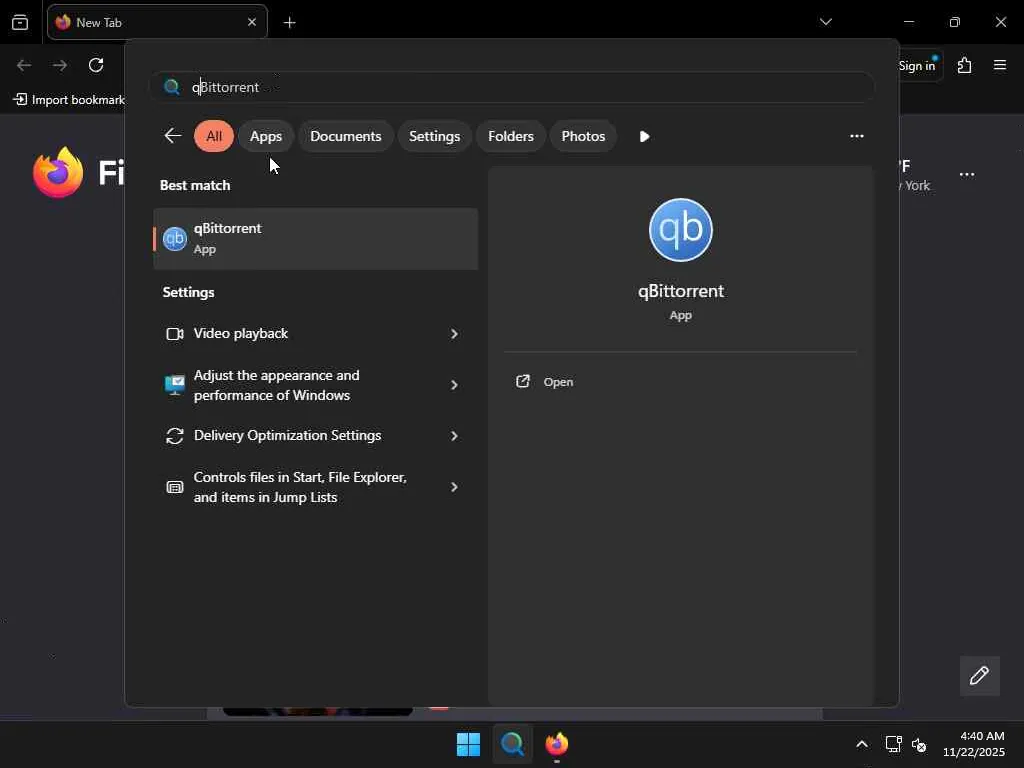Click the search box containing qBittorrent
The image size is (1024, 768).
[512, 87]
